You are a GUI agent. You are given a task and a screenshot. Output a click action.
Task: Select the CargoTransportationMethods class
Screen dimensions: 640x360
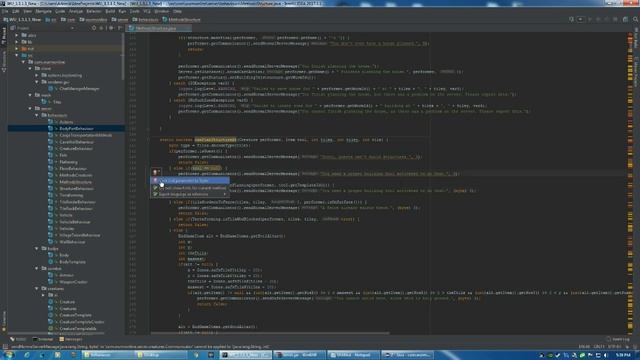85,135
